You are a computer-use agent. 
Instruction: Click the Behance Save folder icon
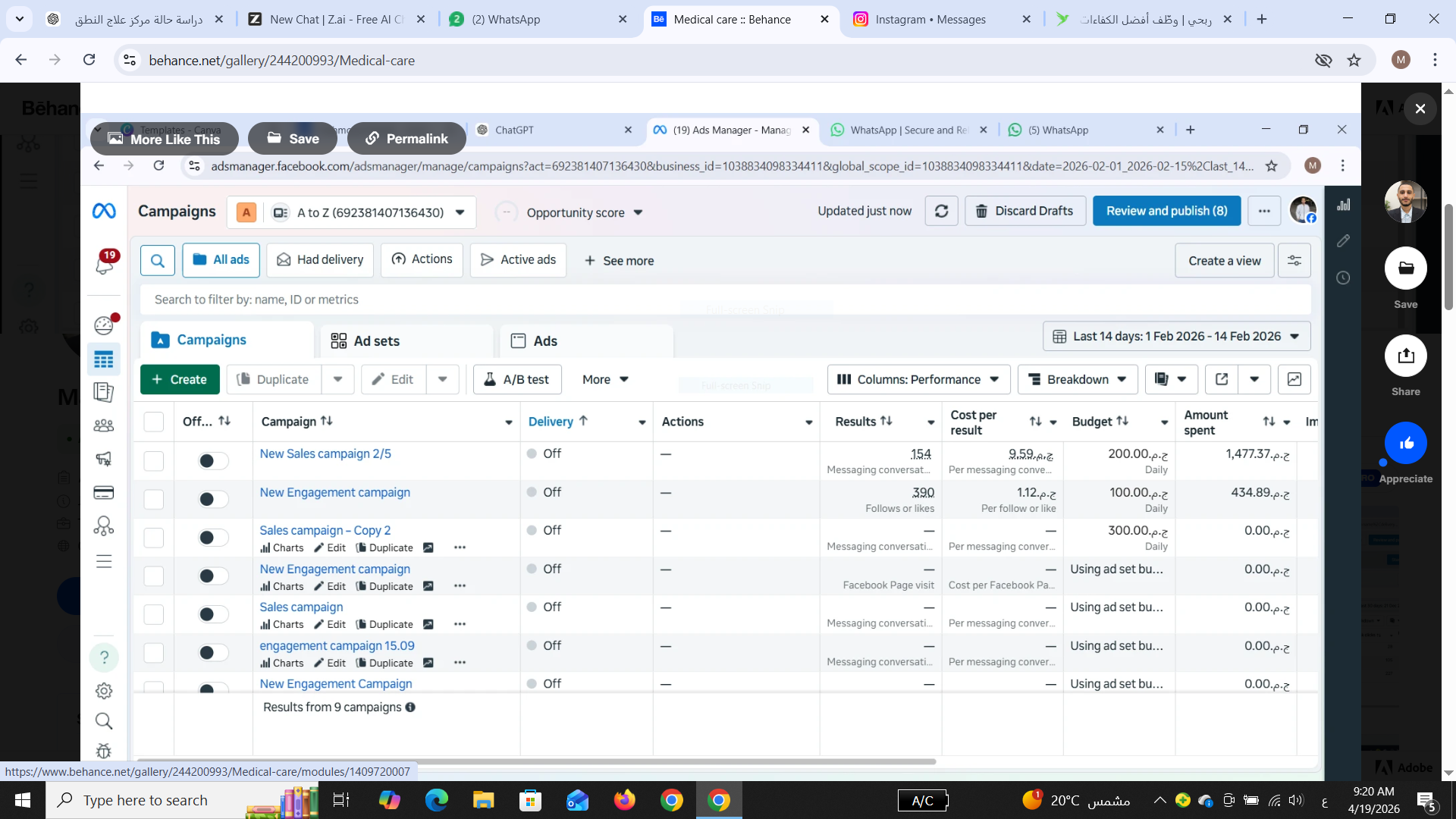1405,268
